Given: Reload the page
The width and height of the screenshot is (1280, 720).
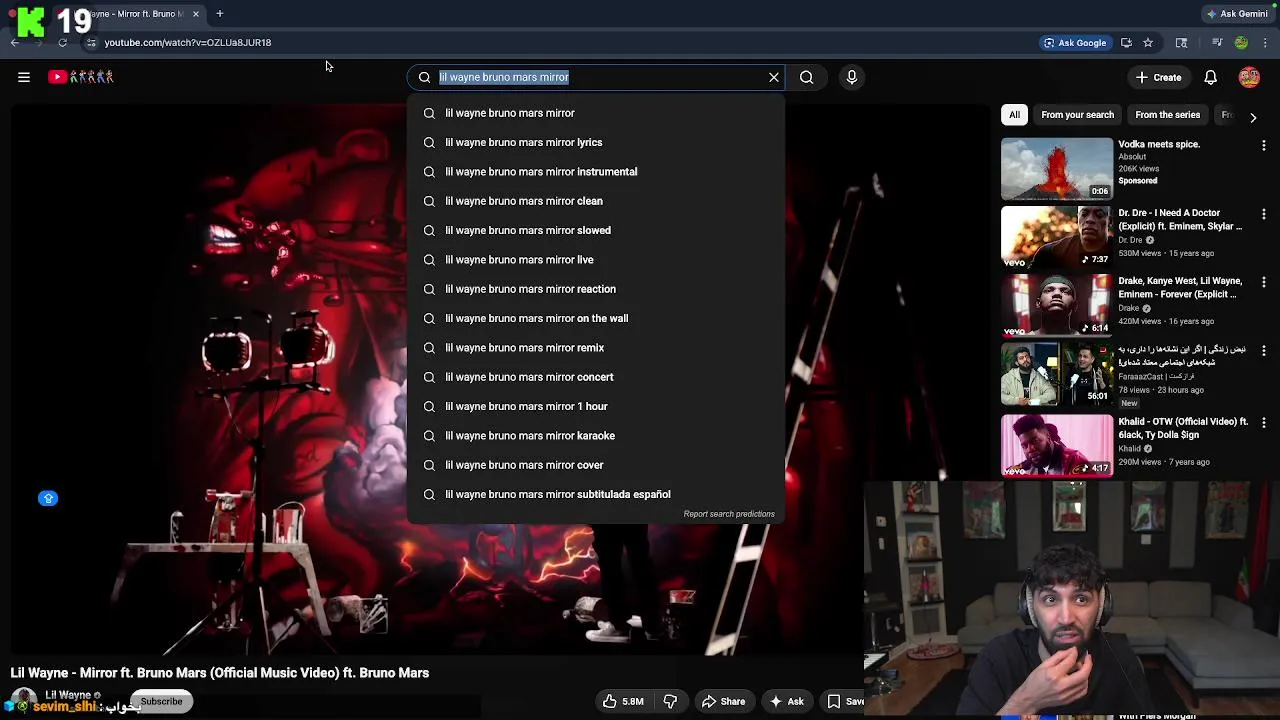Looking at the screenshot, I should (x=62, y=43).
